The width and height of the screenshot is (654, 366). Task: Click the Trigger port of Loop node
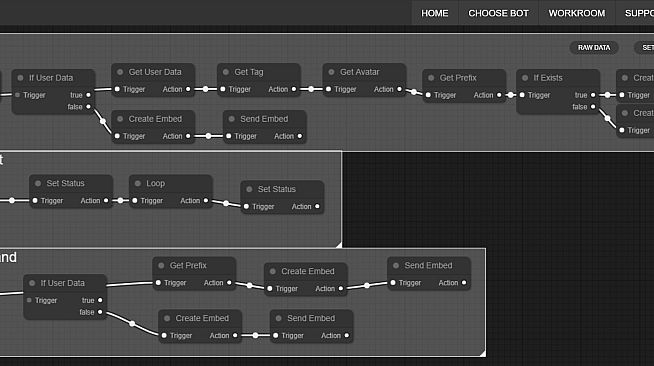135,201
